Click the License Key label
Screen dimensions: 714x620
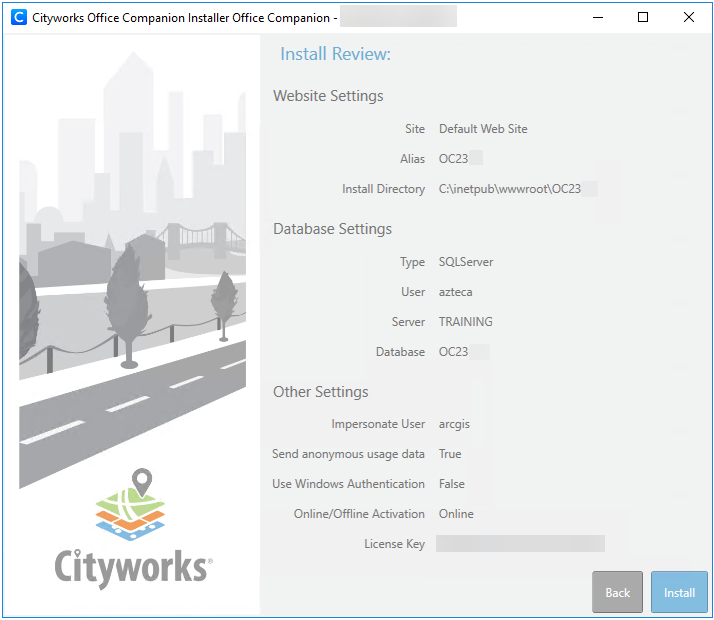[x=394, y=544]
